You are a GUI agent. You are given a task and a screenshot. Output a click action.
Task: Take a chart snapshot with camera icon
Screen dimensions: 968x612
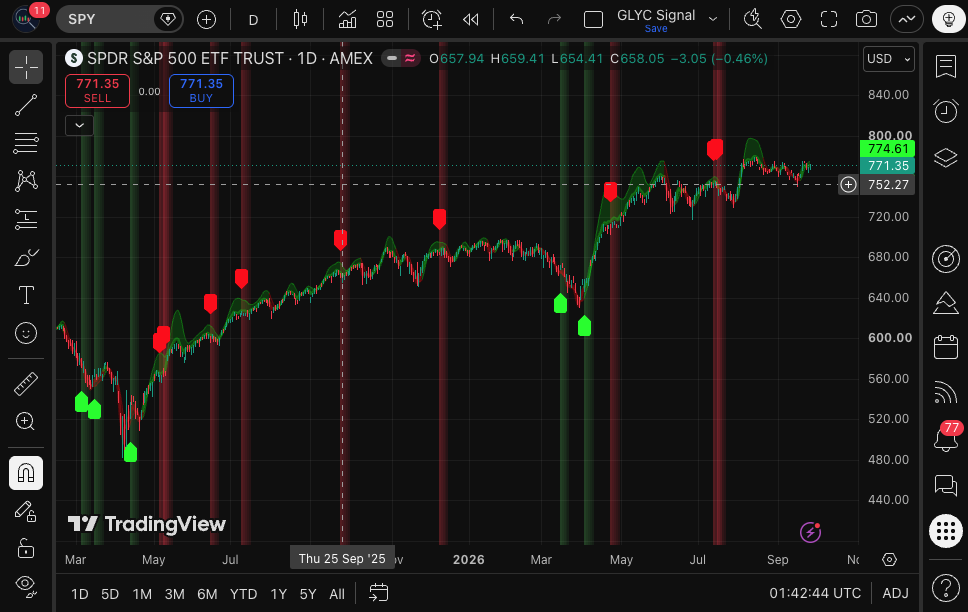pyautogui.click(x=866, y=20)
